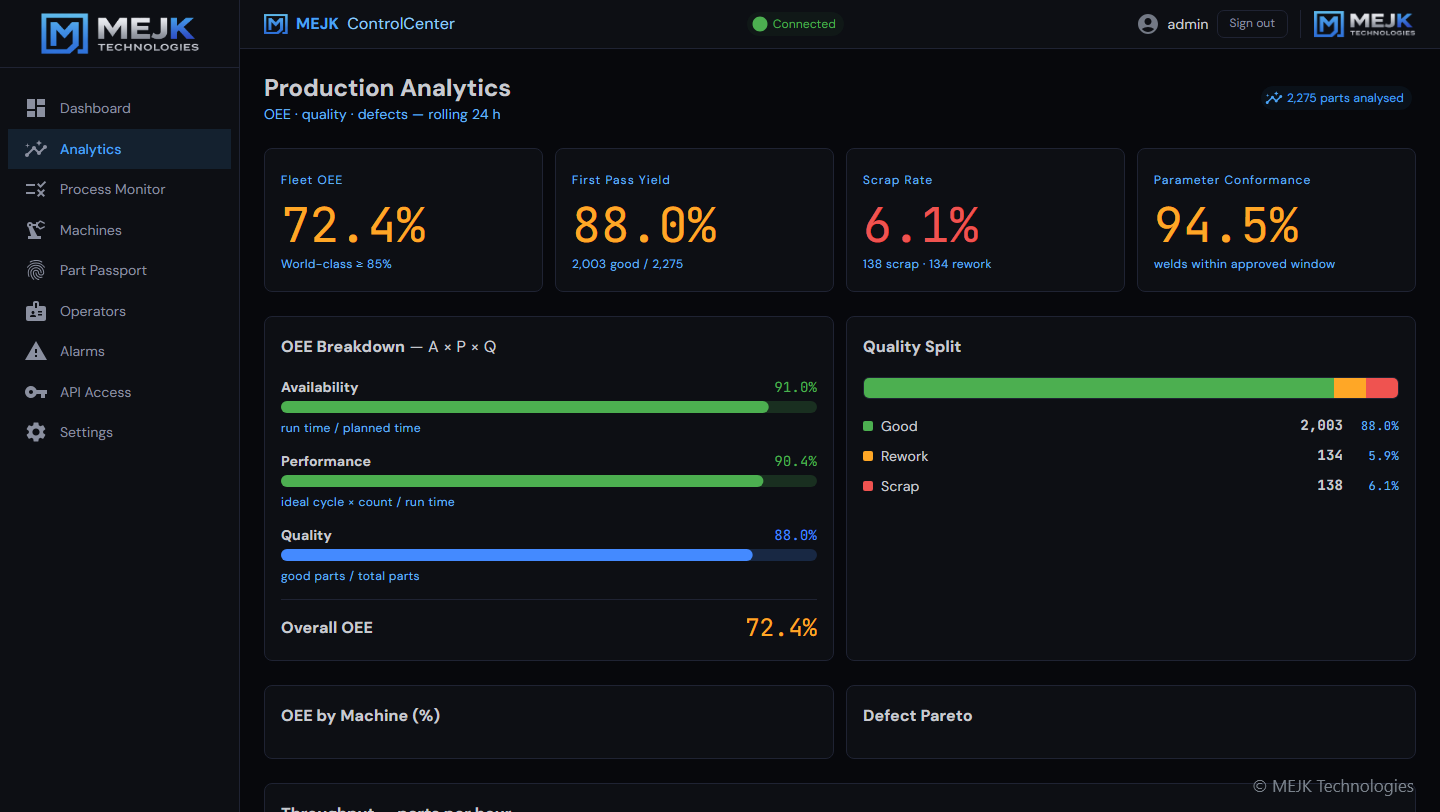Image resolution: width=1440 pixels, height=812 pixels.
Task: Click the Settings gear icon
Action: [x=36, y=432]
